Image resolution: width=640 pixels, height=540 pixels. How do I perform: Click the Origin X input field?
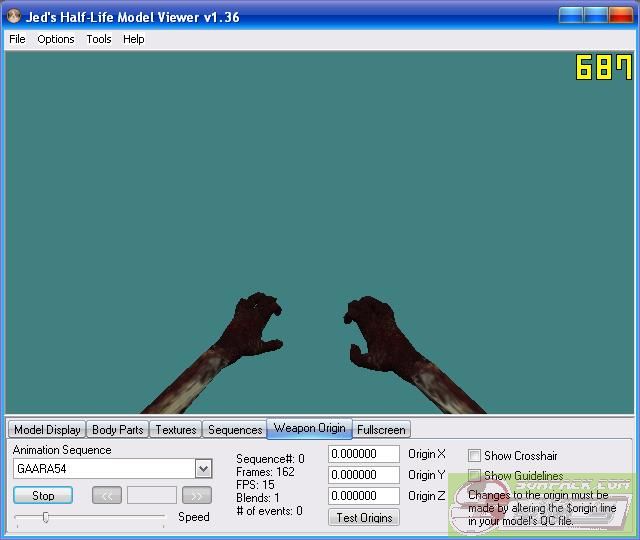364,454
